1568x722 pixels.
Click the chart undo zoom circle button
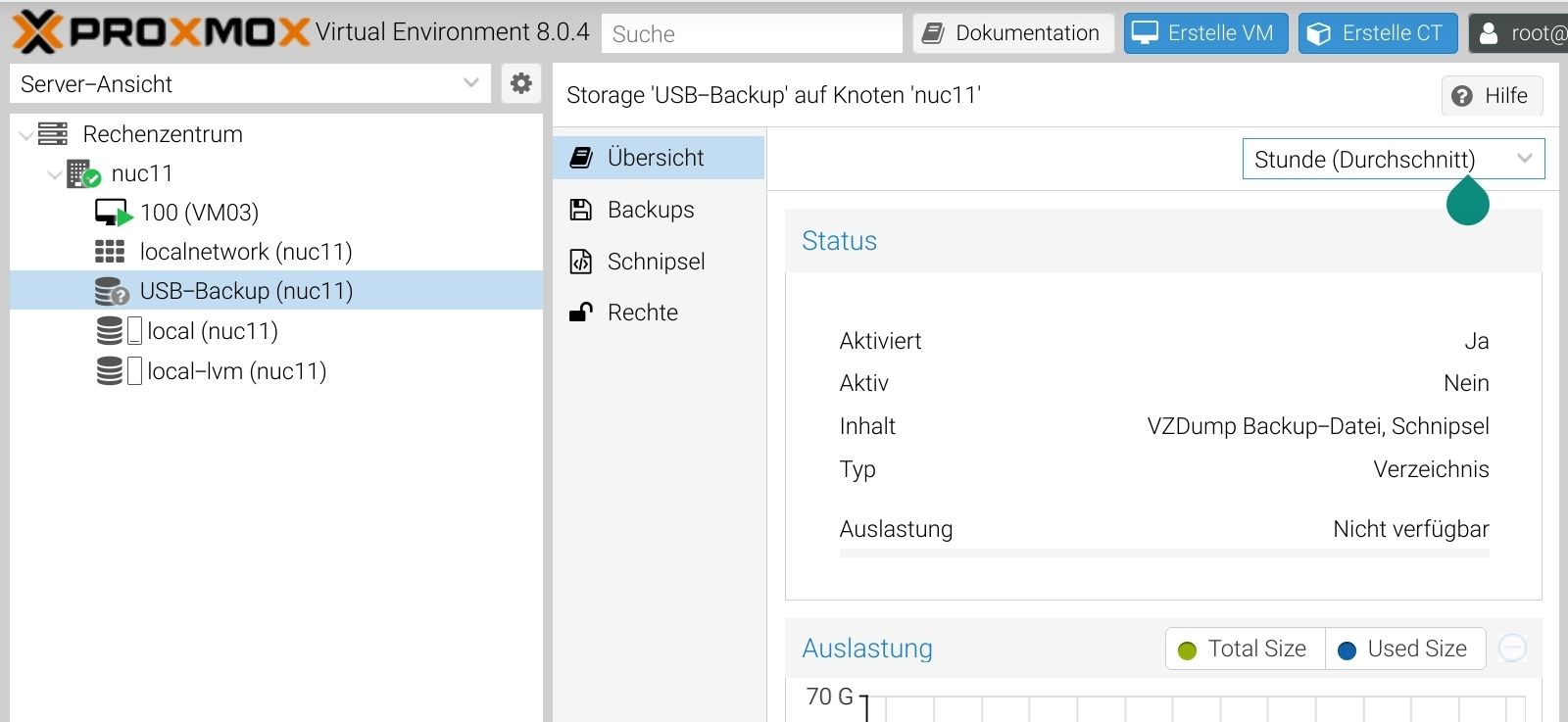[x=1512, y=649]
